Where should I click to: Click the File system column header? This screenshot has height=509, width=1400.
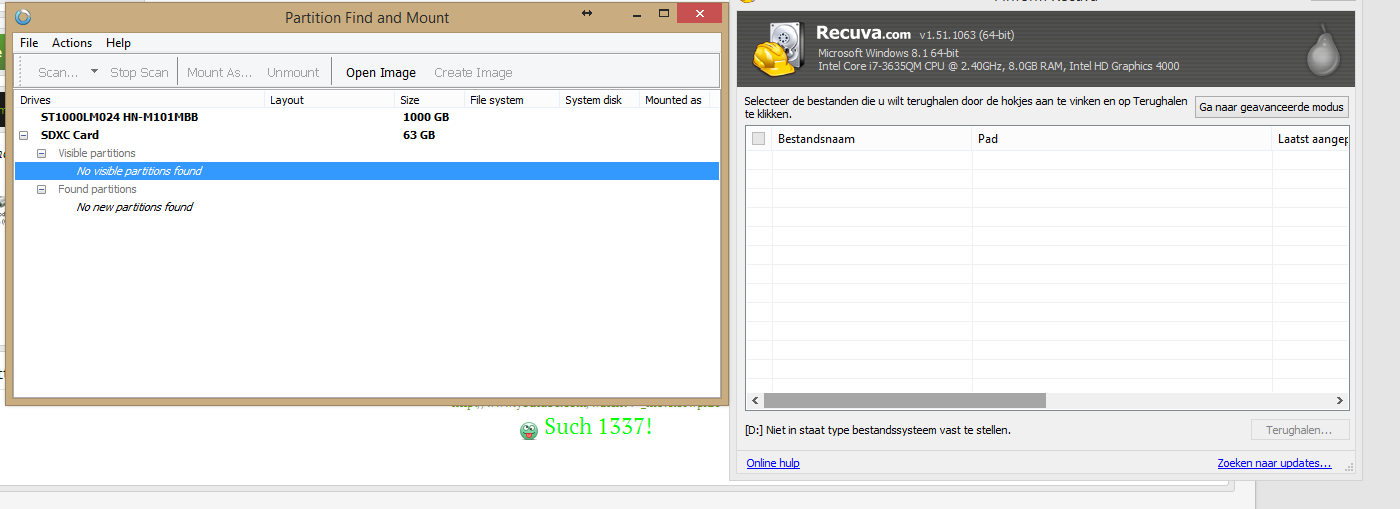(x=512, y=100)
